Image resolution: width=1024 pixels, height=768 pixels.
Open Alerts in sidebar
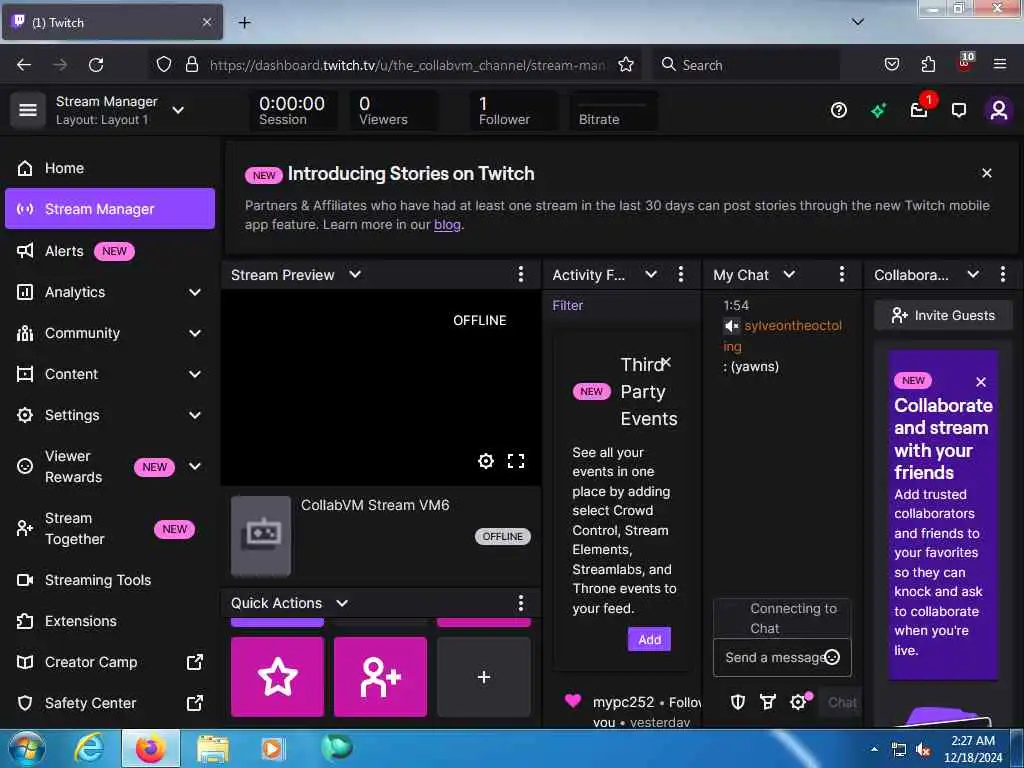point(110,251)
